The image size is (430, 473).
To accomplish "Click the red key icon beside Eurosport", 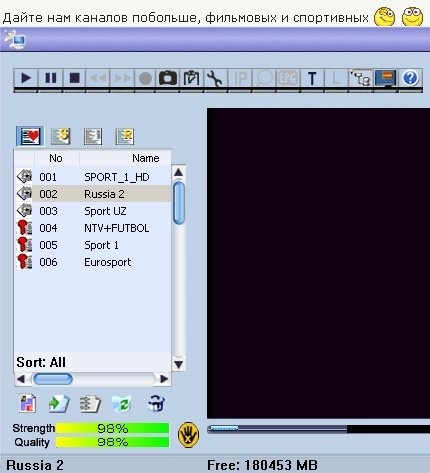I will coord(24,262).
